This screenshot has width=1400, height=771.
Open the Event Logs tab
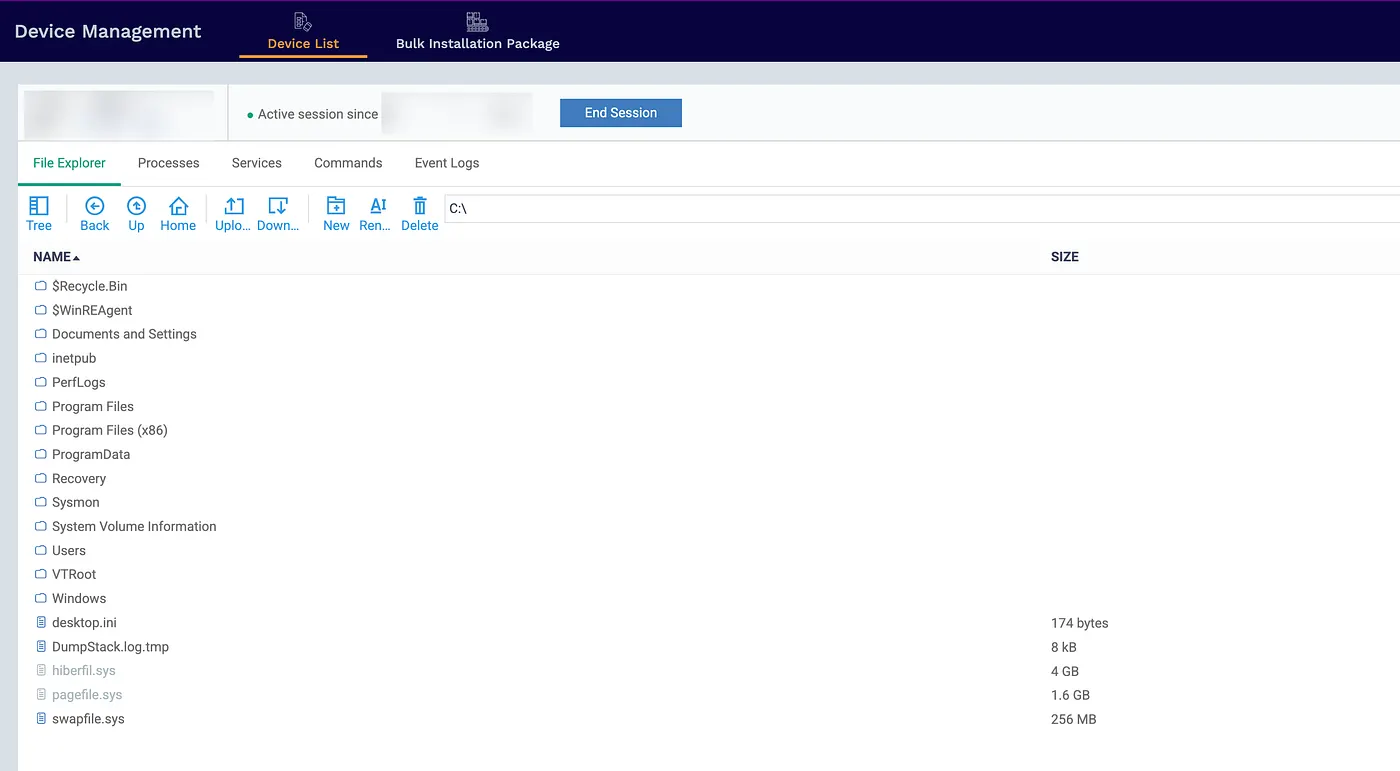(x=446, y=162)
